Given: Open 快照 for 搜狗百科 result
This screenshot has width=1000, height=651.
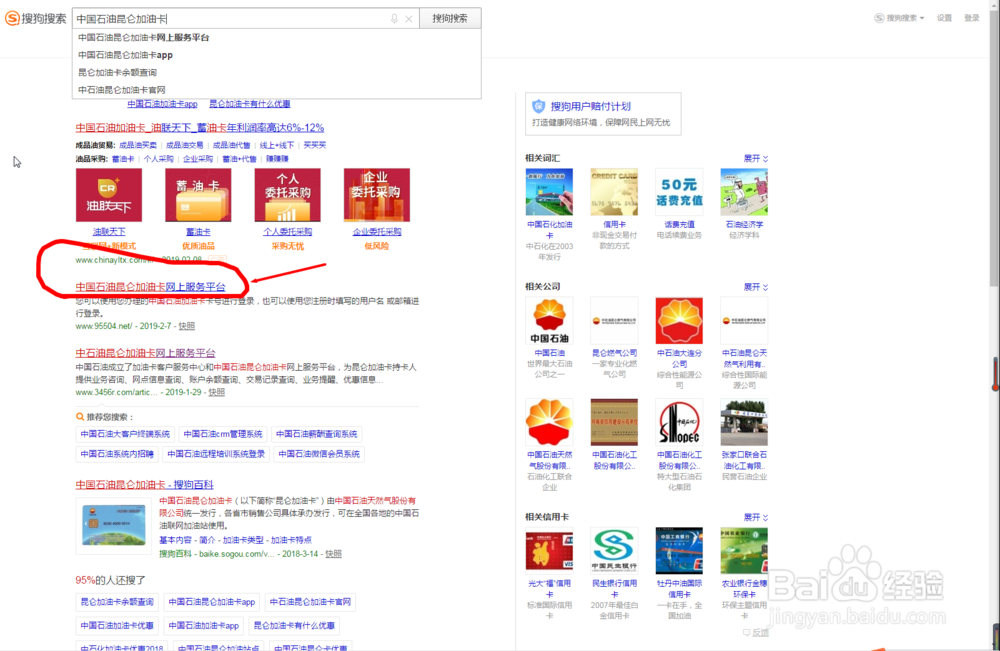Looking at the screenshot, I should [x=334, y=553].
